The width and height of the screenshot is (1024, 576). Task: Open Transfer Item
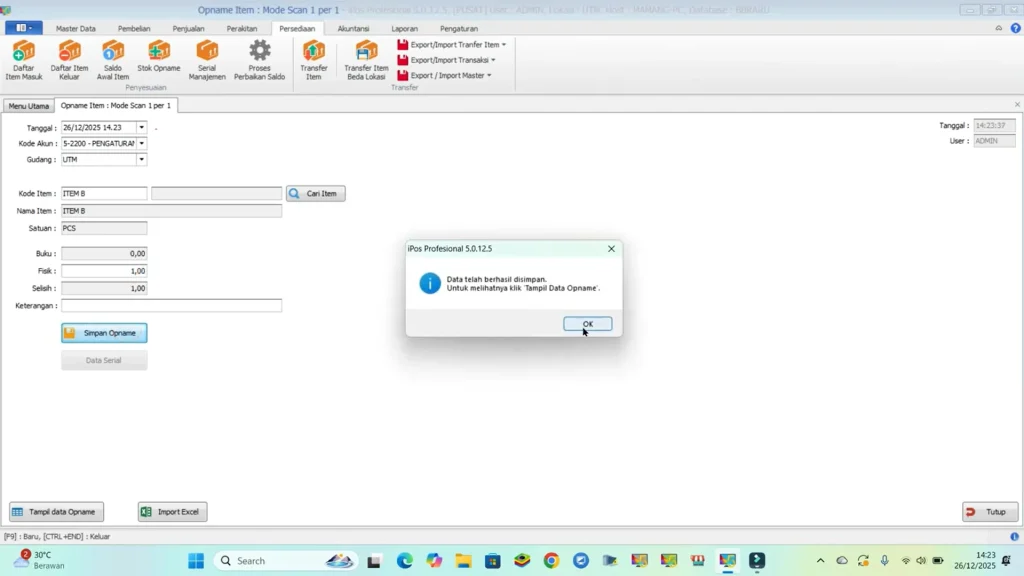[x=313, y=60]
